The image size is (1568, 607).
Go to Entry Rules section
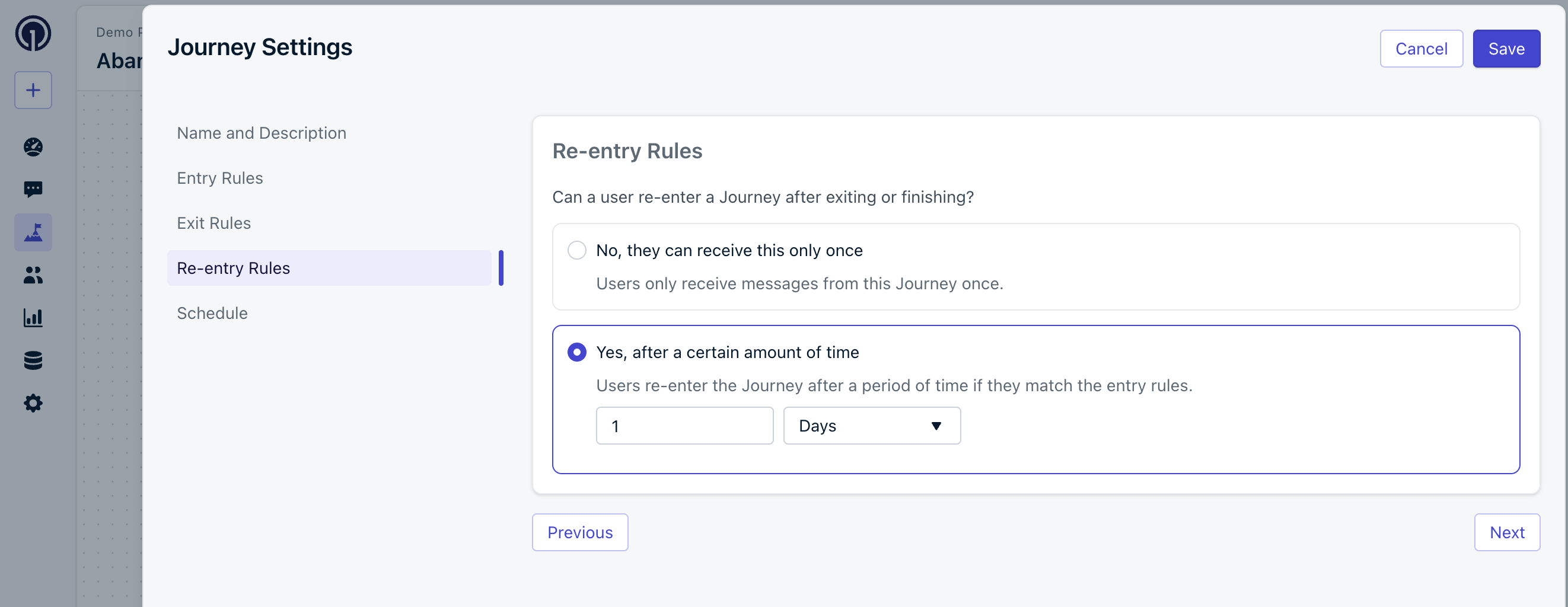(x=220, y=178)
